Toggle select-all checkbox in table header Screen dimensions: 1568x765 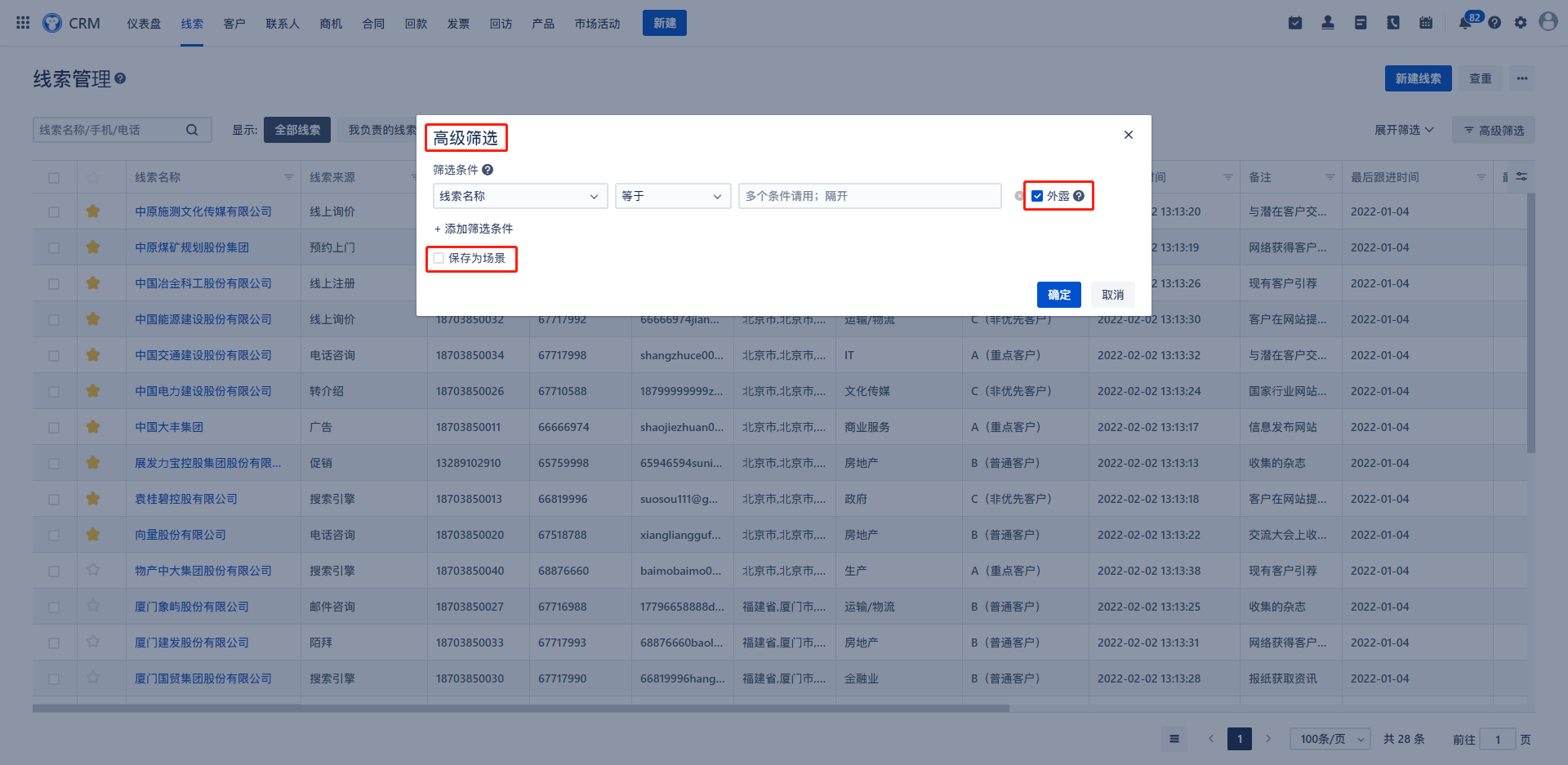(54, 177)
